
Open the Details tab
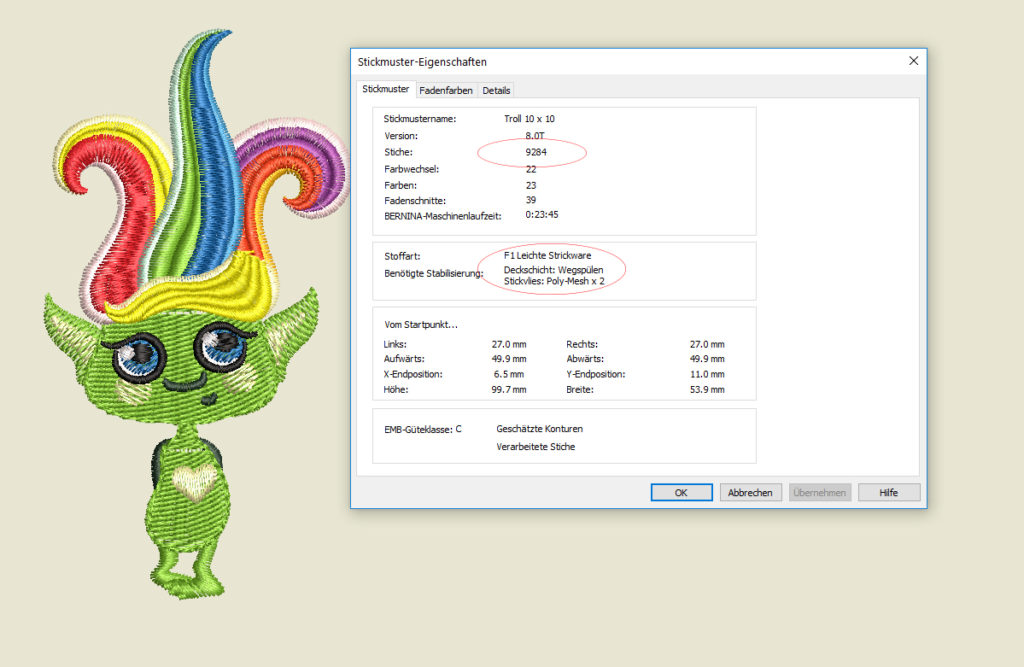pos(496,90)
